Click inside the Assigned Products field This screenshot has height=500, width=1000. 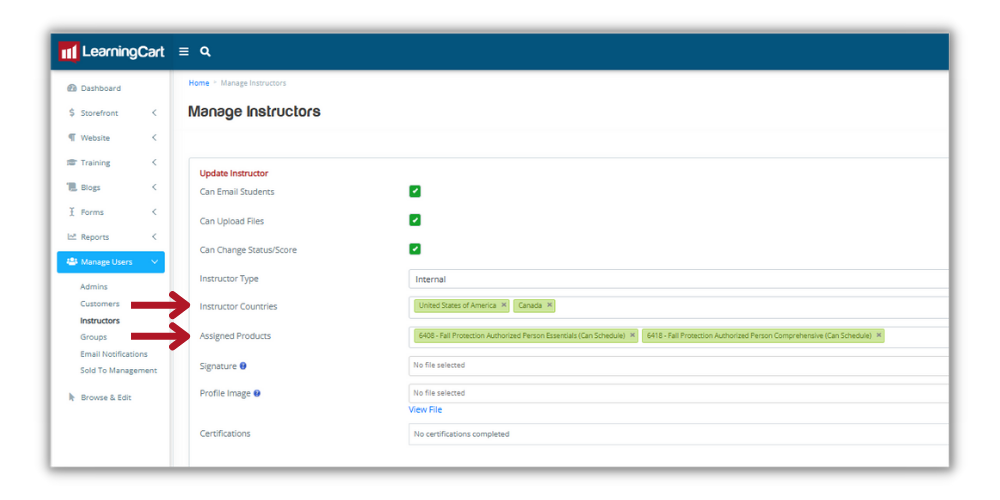point(679,337)
